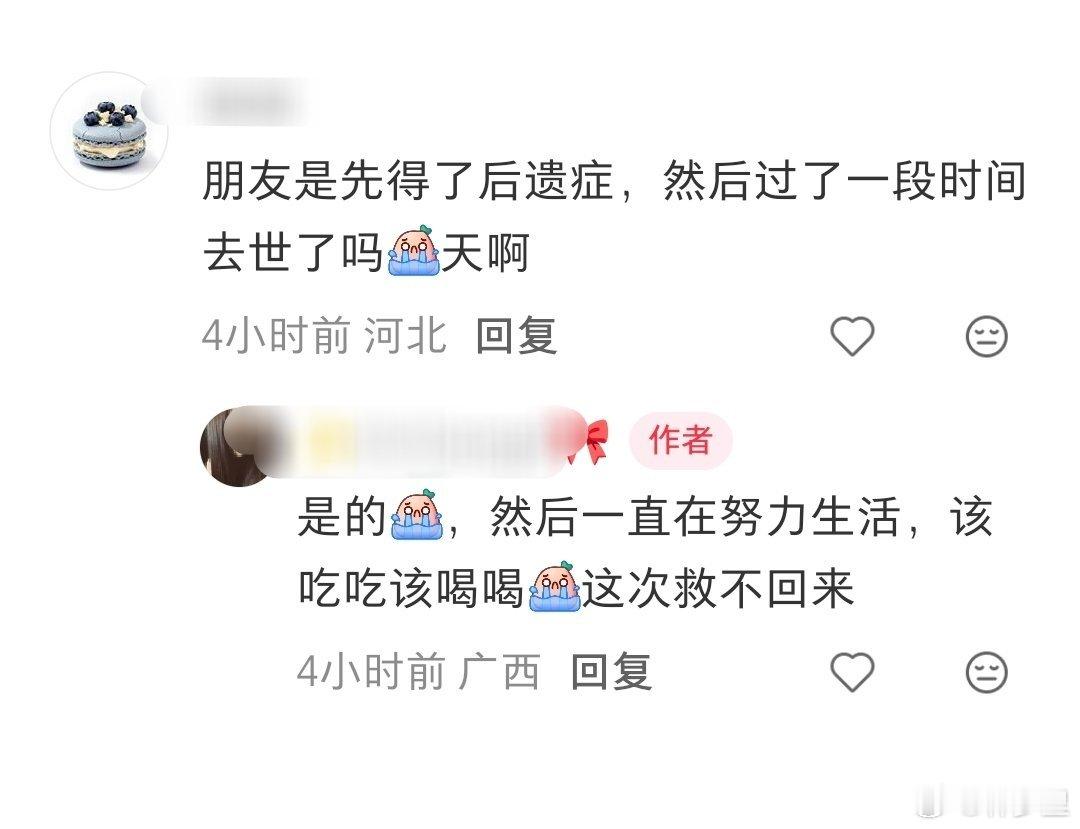Click the red bow icon beside the author name
Image resolution: width=1080 pixels, height=829 pixels.
point(589,441)
